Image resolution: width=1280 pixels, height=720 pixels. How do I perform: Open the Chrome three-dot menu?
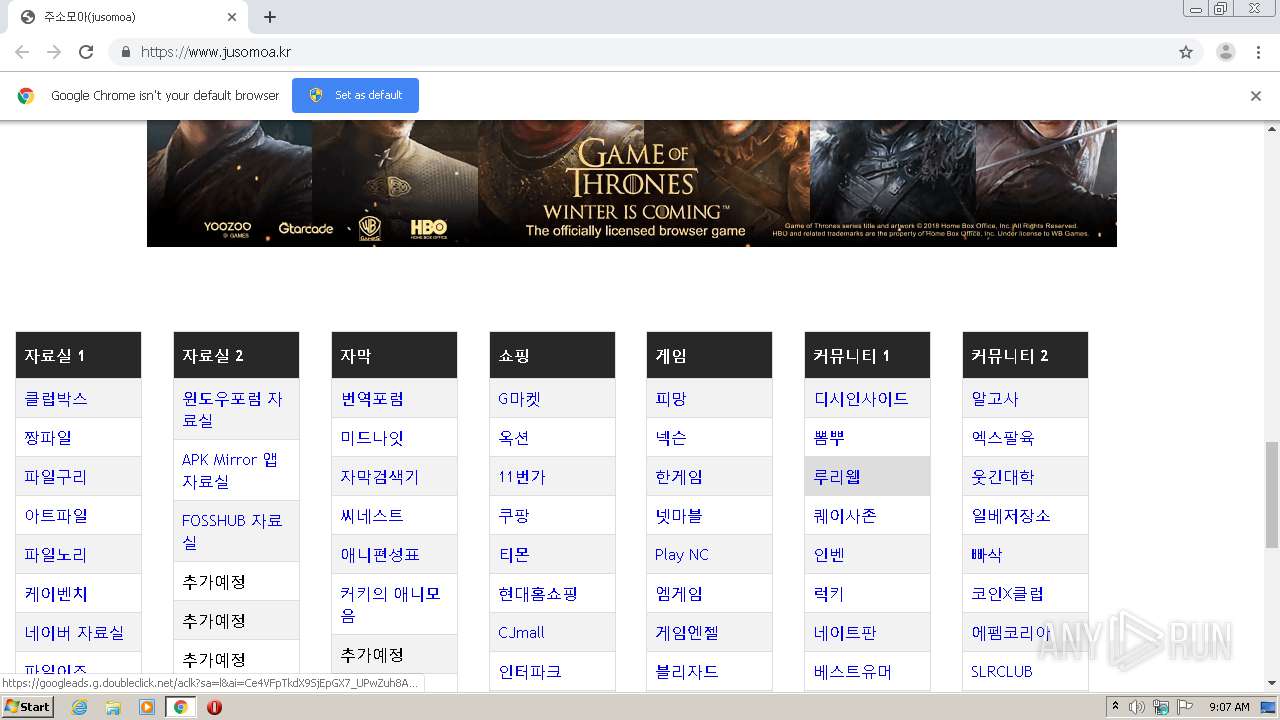[1258, 52]
